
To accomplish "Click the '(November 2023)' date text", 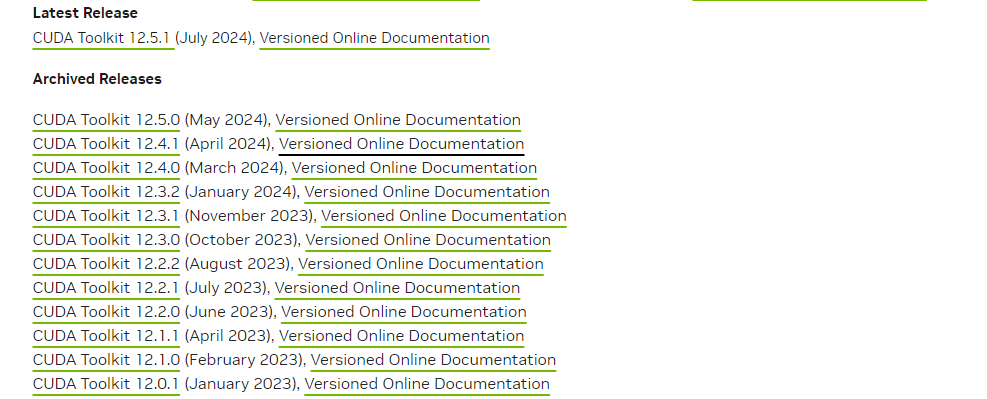I will [x=250, y=216].
